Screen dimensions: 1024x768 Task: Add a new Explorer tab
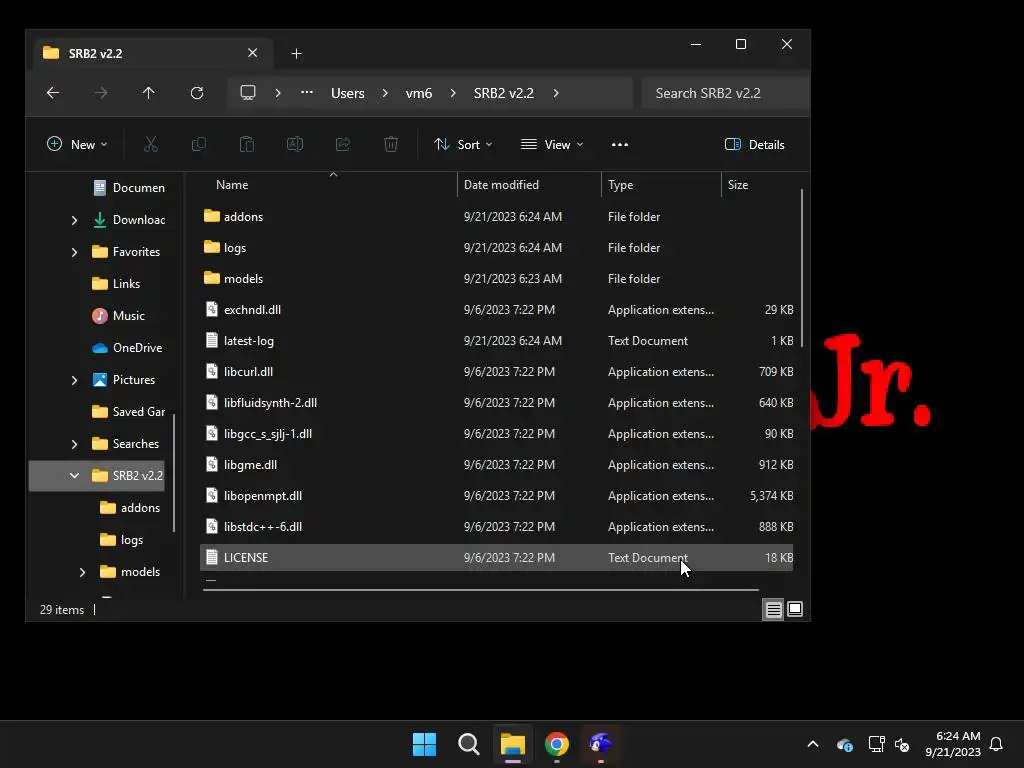[296, 54]
